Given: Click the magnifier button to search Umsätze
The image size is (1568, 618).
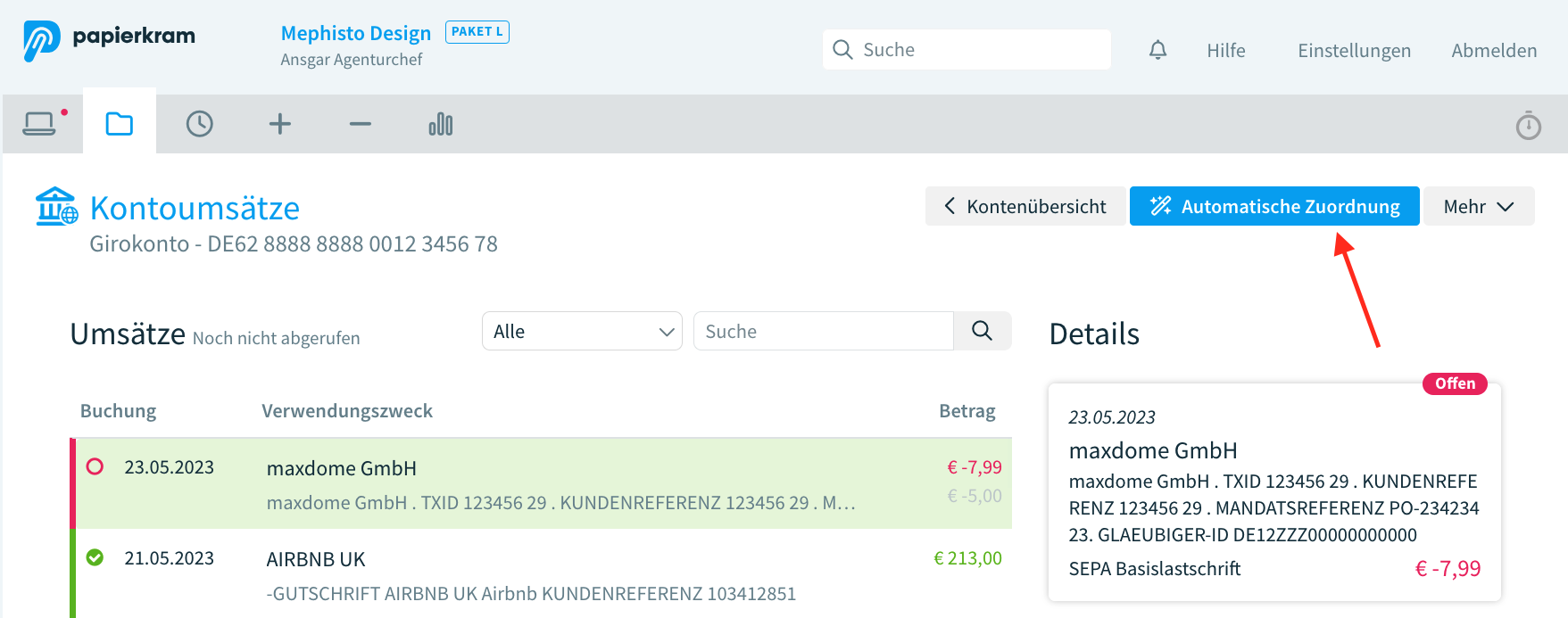Looking at the screenshot, I should [982, 331].
